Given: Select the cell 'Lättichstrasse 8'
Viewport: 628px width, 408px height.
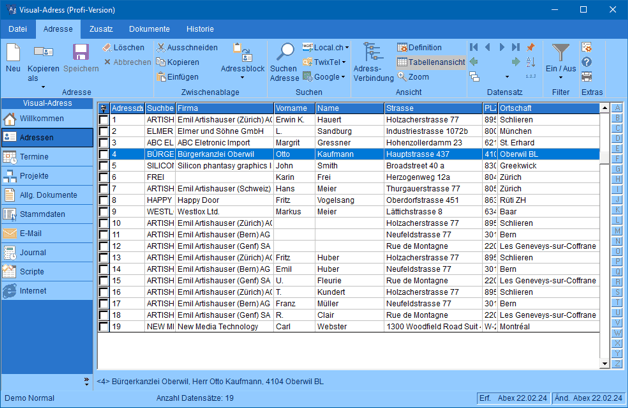Looking at the screenshot, I should click(x=434, y=212).
